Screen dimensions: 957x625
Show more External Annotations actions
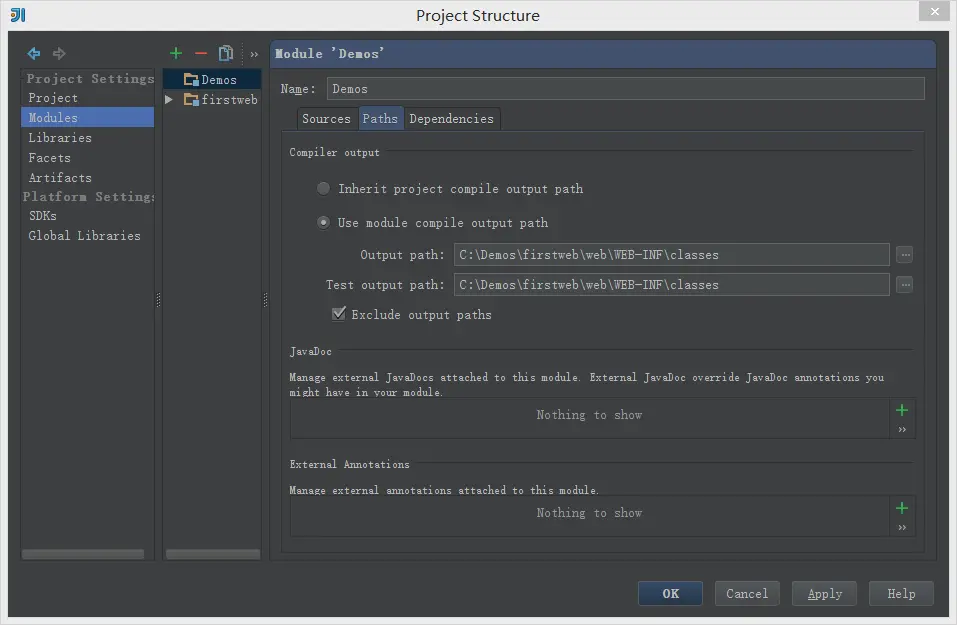click(902, 527)
